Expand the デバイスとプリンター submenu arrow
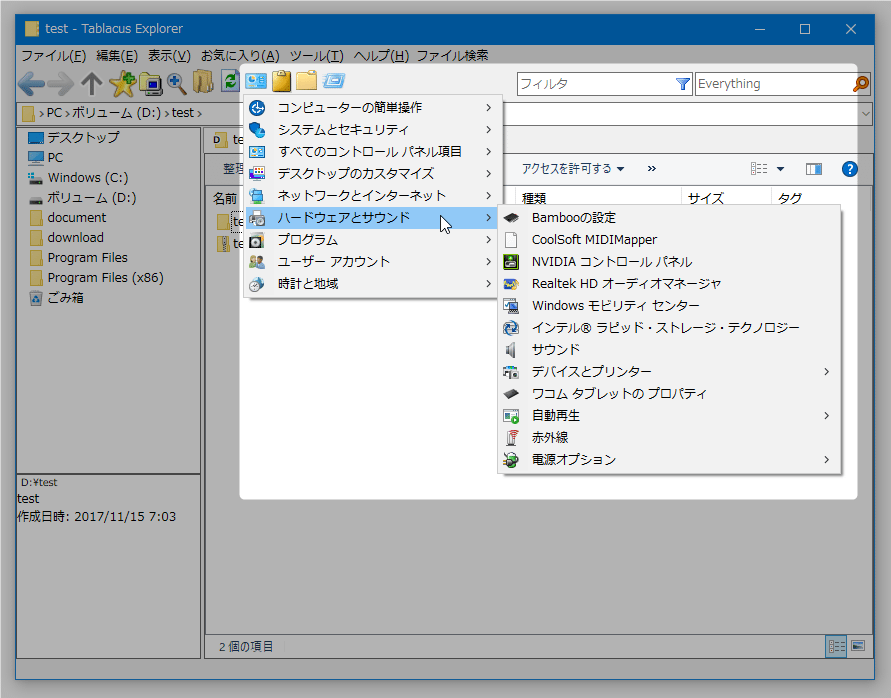 827,372
